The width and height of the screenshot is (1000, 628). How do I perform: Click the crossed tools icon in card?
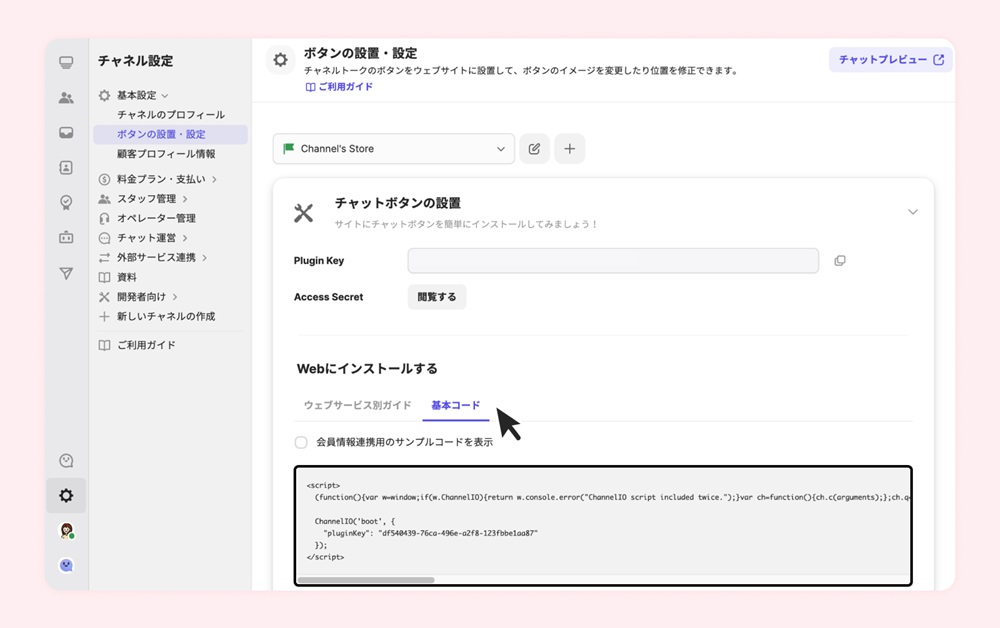tap(304, 213)
